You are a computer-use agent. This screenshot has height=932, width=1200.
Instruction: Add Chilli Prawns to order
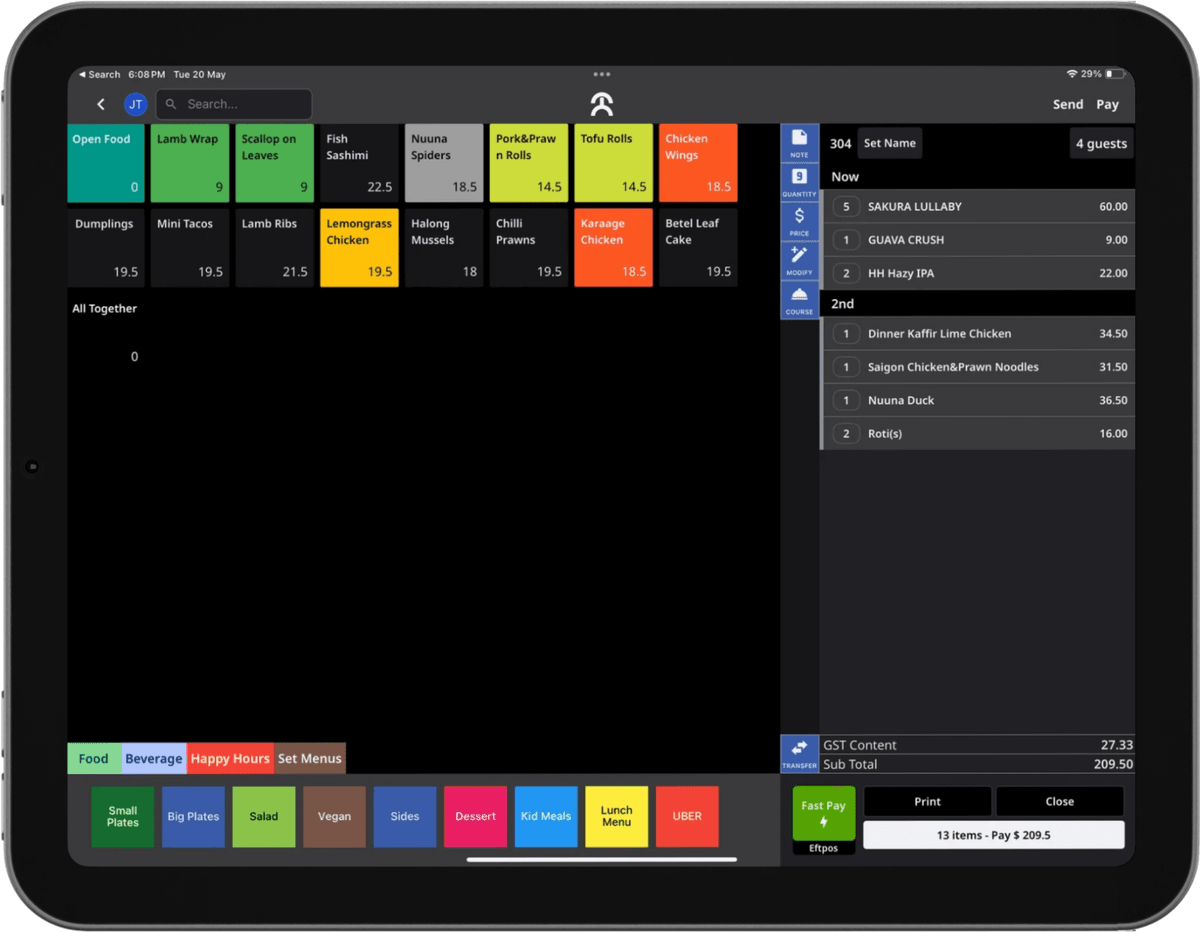click(529, 248)
